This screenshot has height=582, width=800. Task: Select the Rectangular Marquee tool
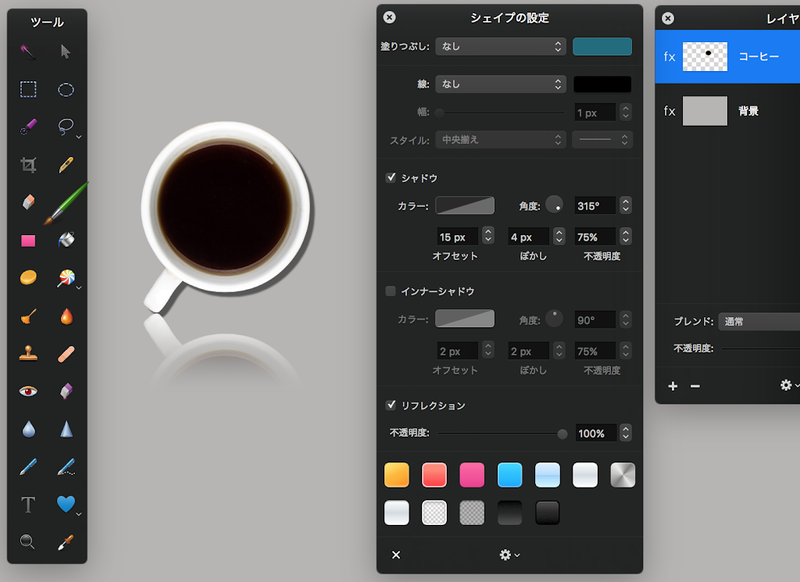click(x=28, y=89)
